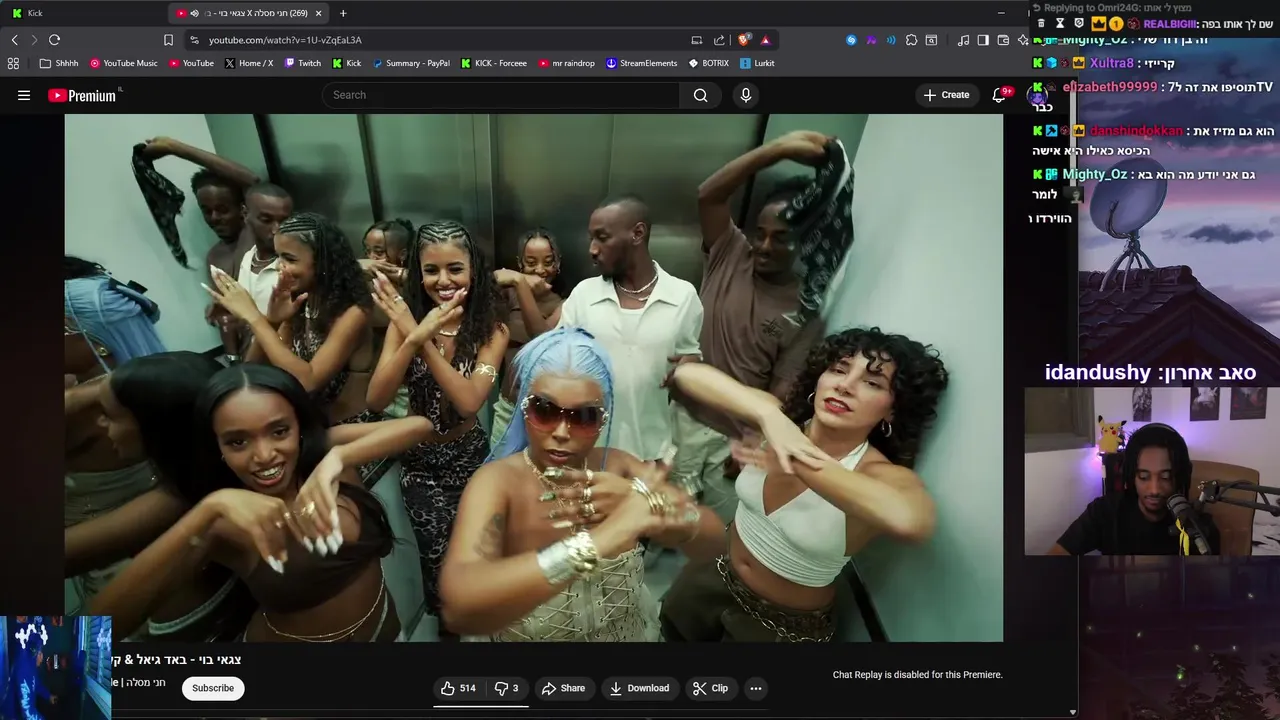Open YouTube notifications bell

999,95
